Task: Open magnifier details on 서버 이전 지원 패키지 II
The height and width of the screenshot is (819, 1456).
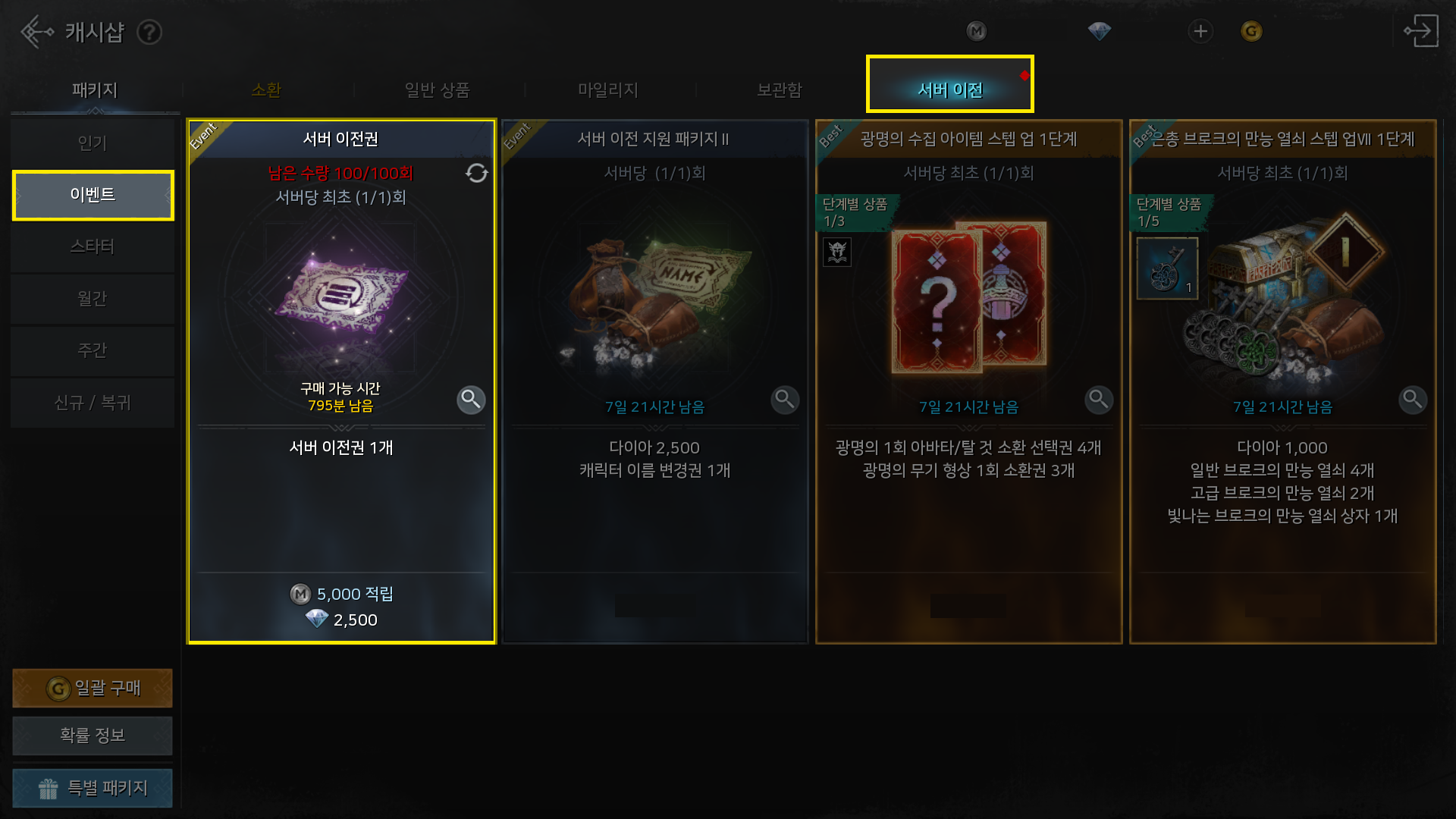Action: (785, 399)
